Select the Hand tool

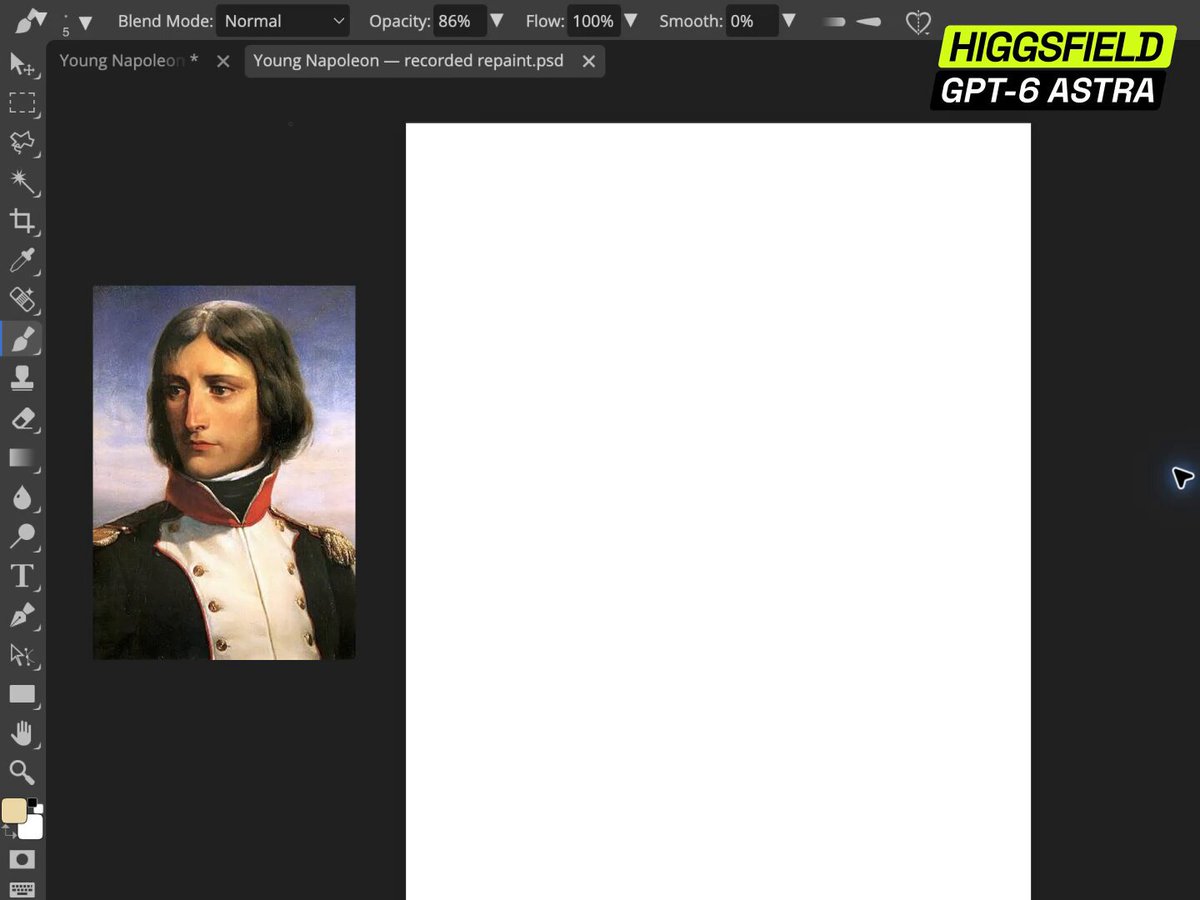pyautogui.click(x=22, y=733)
